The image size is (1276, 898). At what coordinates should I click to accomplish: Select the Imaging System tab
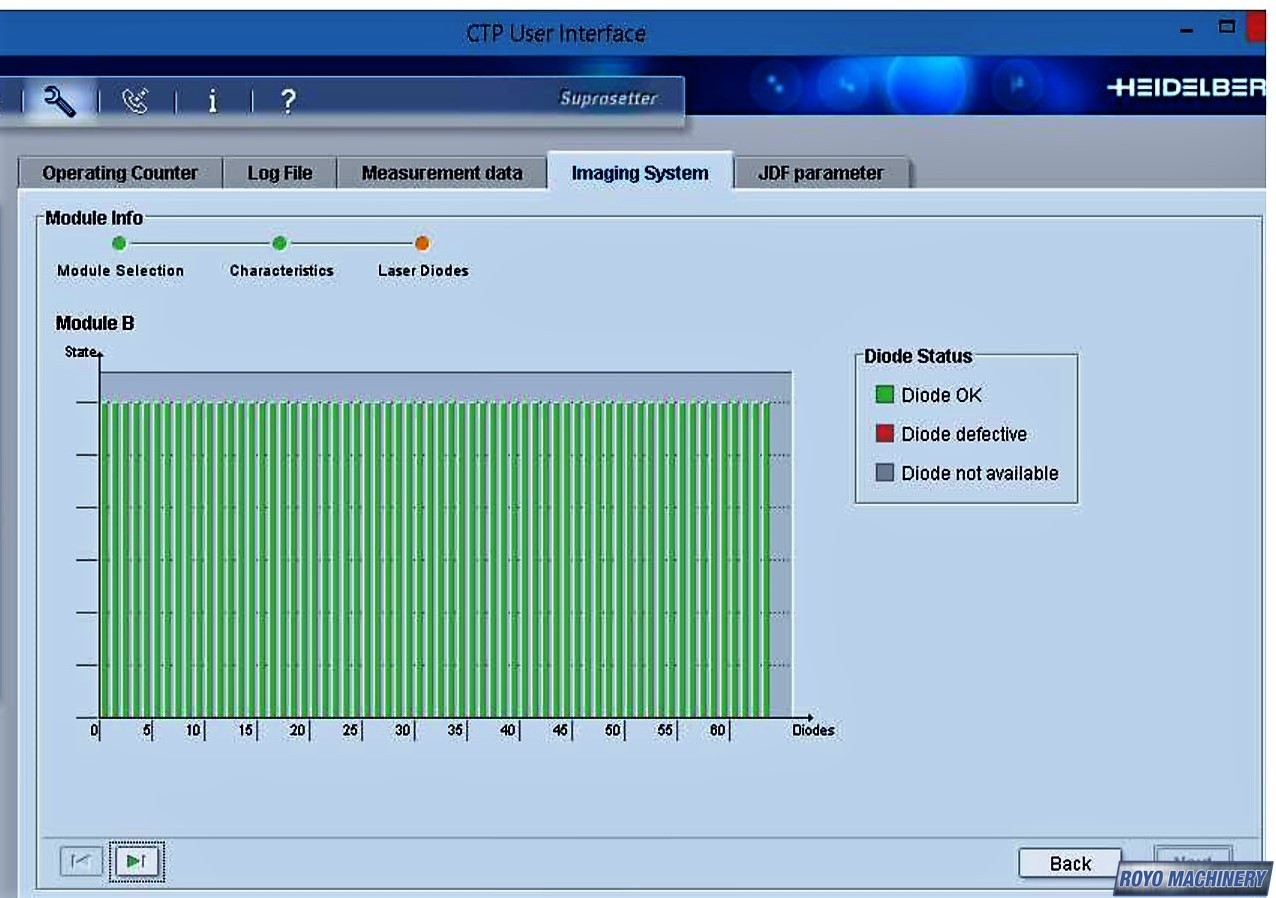click(x=640, y=173)
